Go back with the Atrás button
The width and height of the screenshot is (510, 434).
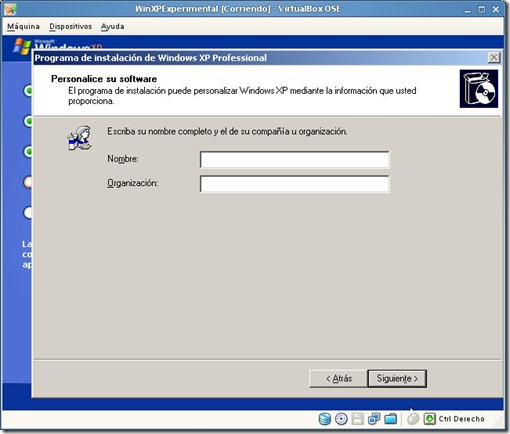tap(338, 379)
